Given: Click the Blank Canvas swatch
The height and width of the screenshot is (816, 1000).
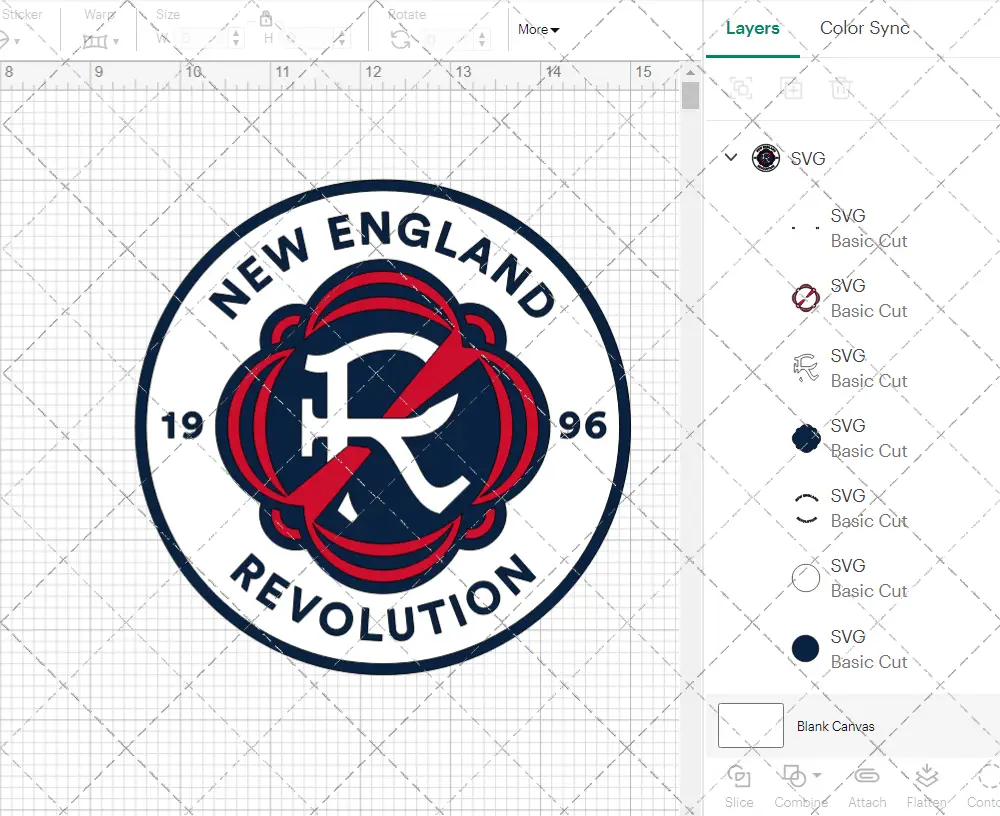Looking at the screenshot, I should tap(751, 725).
